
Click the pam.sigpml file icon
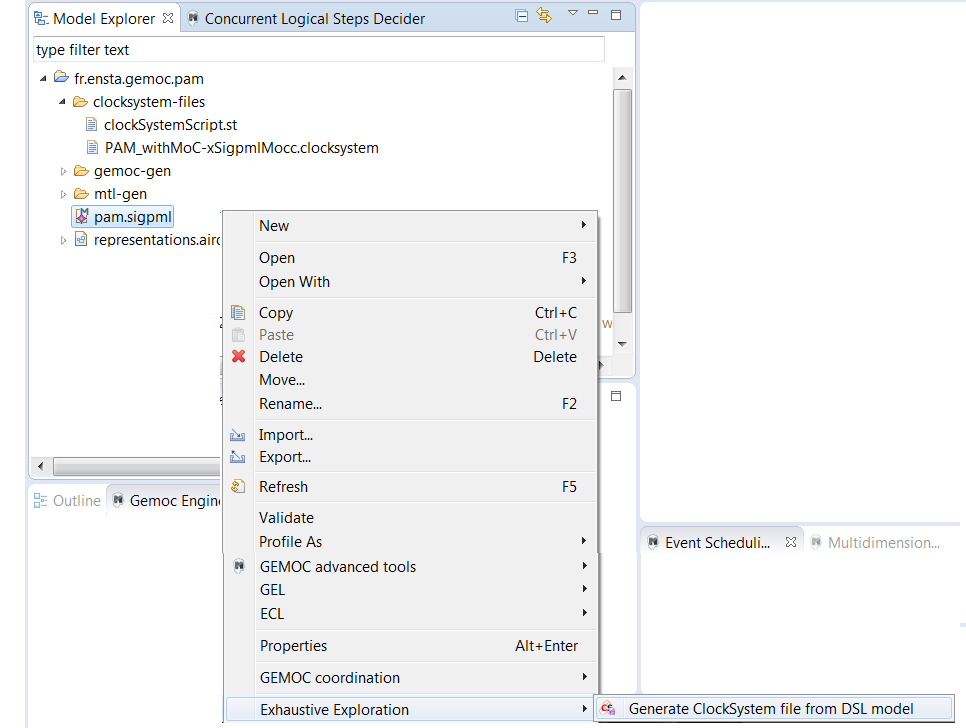[x=82, y=217]
